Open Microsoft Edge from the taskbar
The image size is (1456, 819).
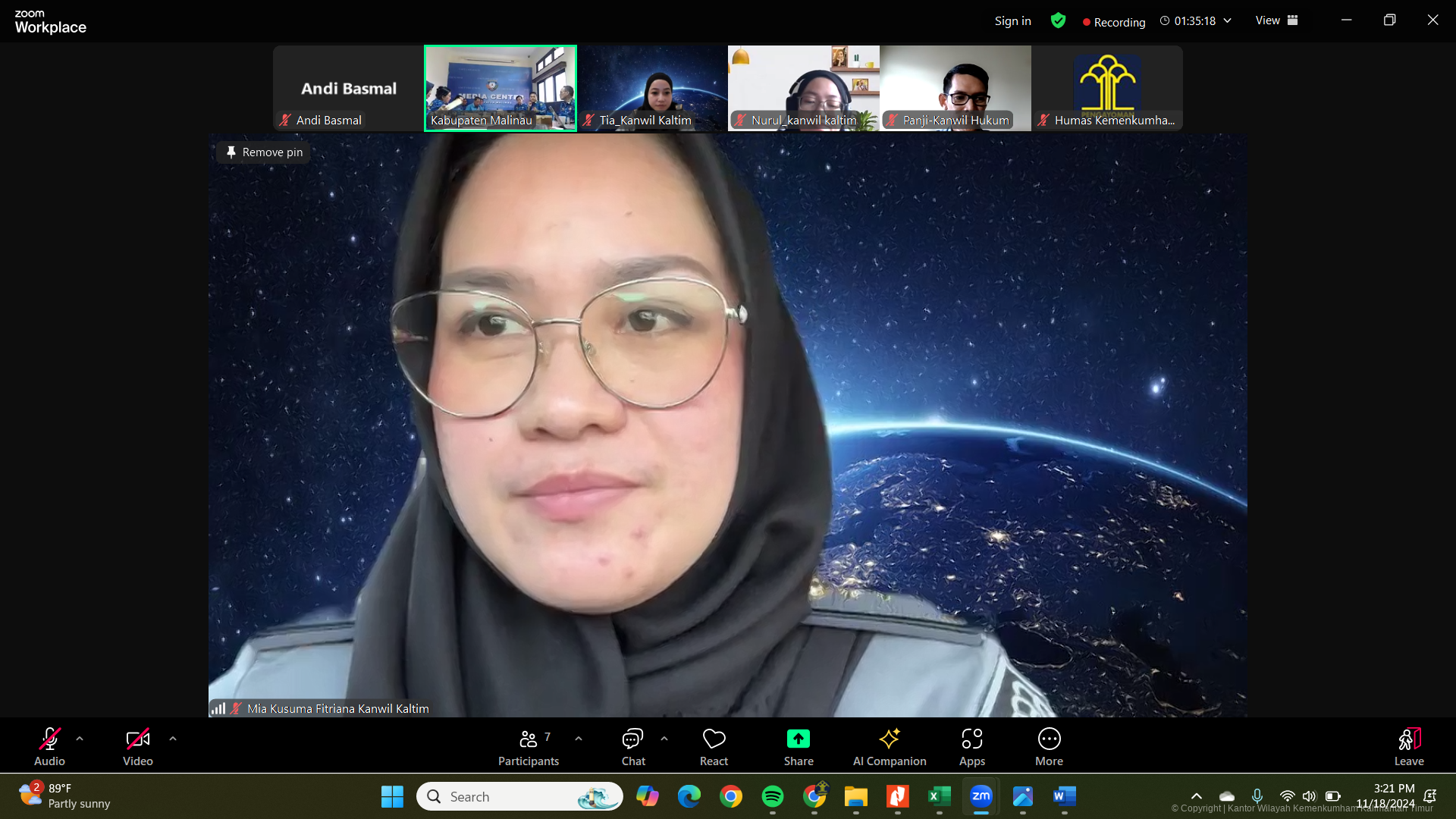(x=689, y=796)
